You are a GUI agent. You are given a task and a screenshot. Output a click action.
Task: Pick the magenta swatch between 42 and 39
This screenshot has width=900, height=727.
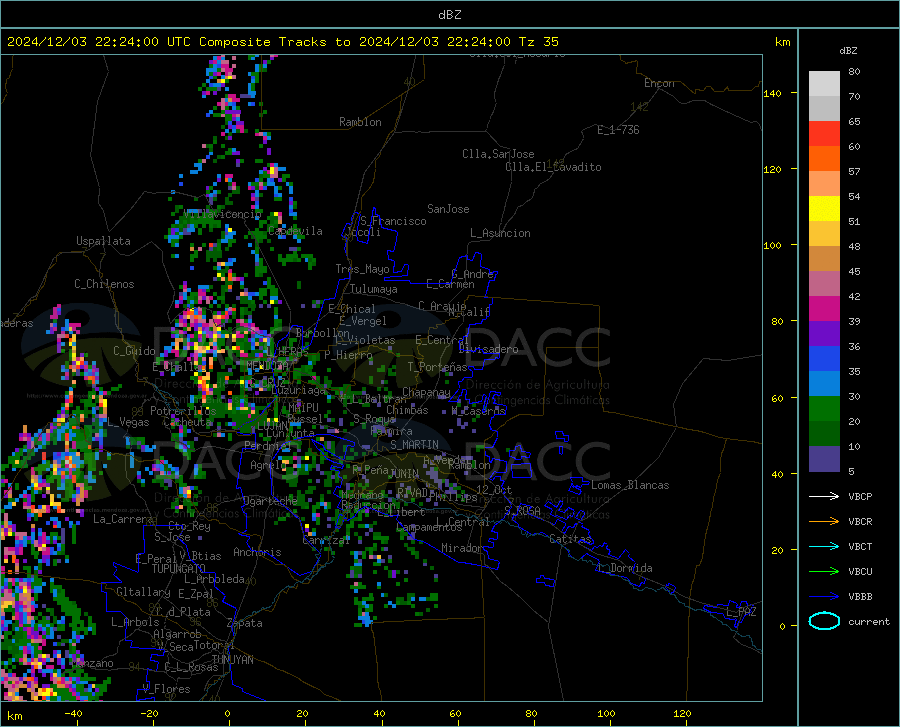coord(824,309)
